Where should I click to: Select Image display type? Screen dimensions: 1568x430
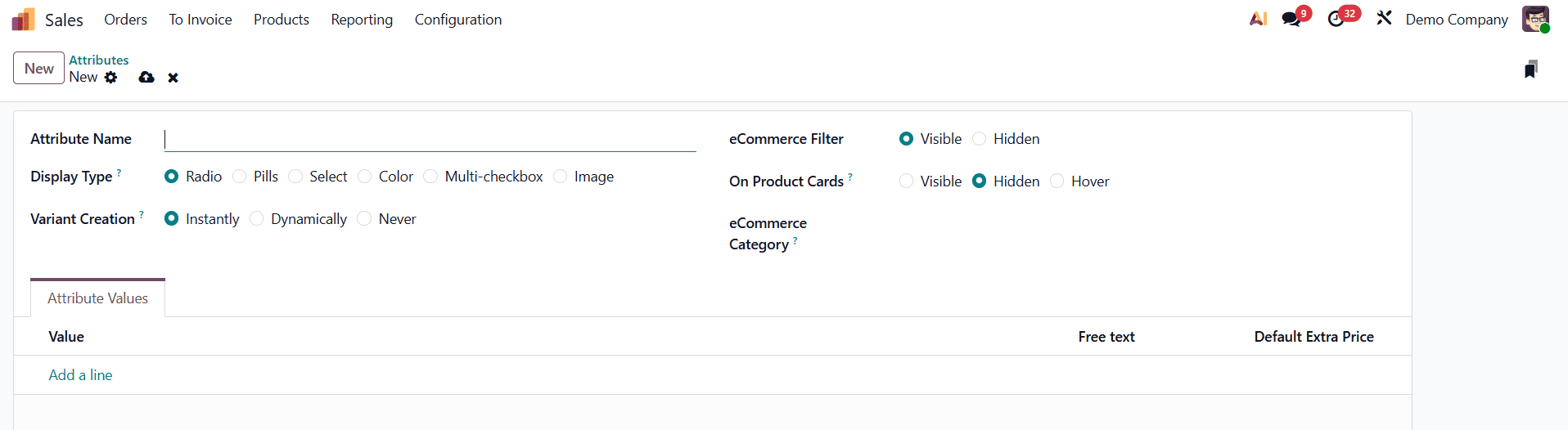pyautogui.click(x=561, y=177)
